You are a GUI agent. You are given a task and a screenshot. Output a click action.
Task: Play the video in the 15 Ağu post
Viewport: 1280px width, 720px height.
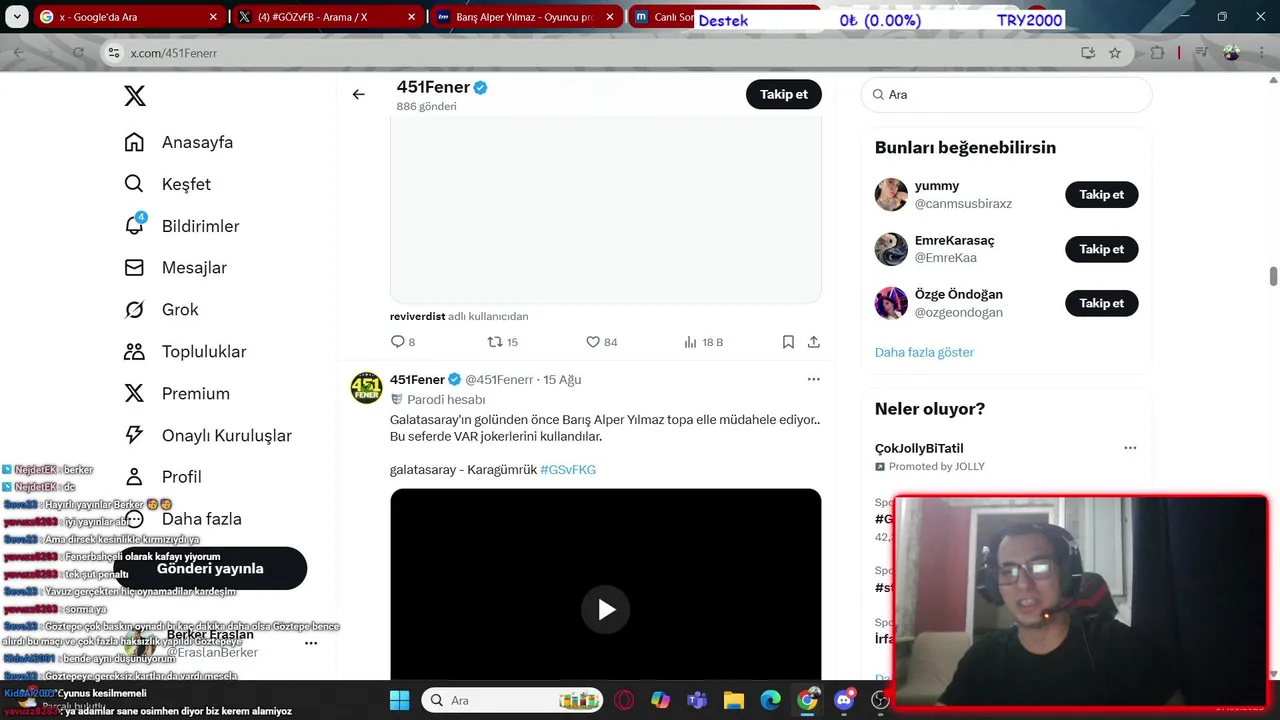point(606,609)
